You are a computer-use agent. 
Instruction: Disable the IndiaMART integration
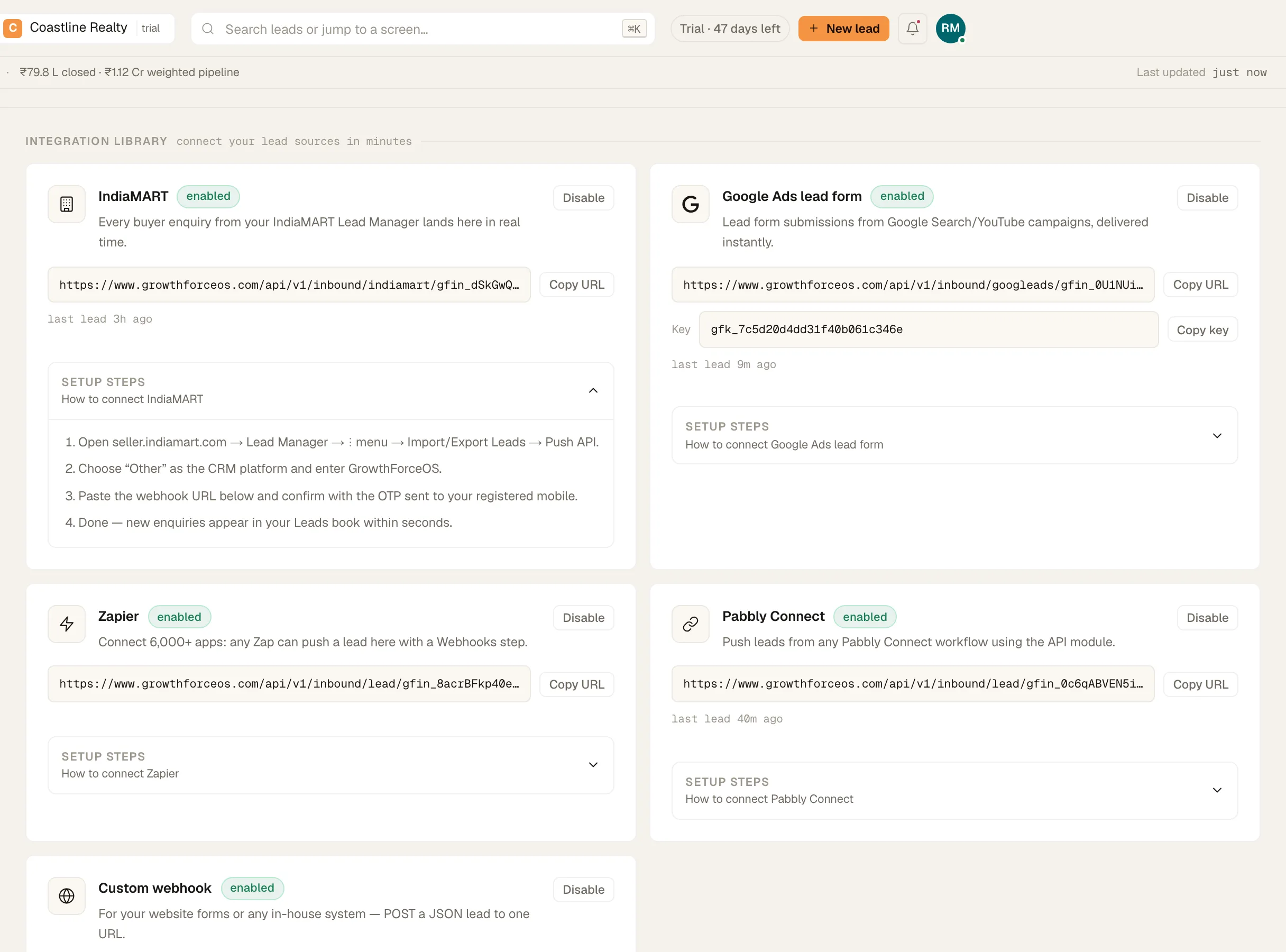[583, 198]
